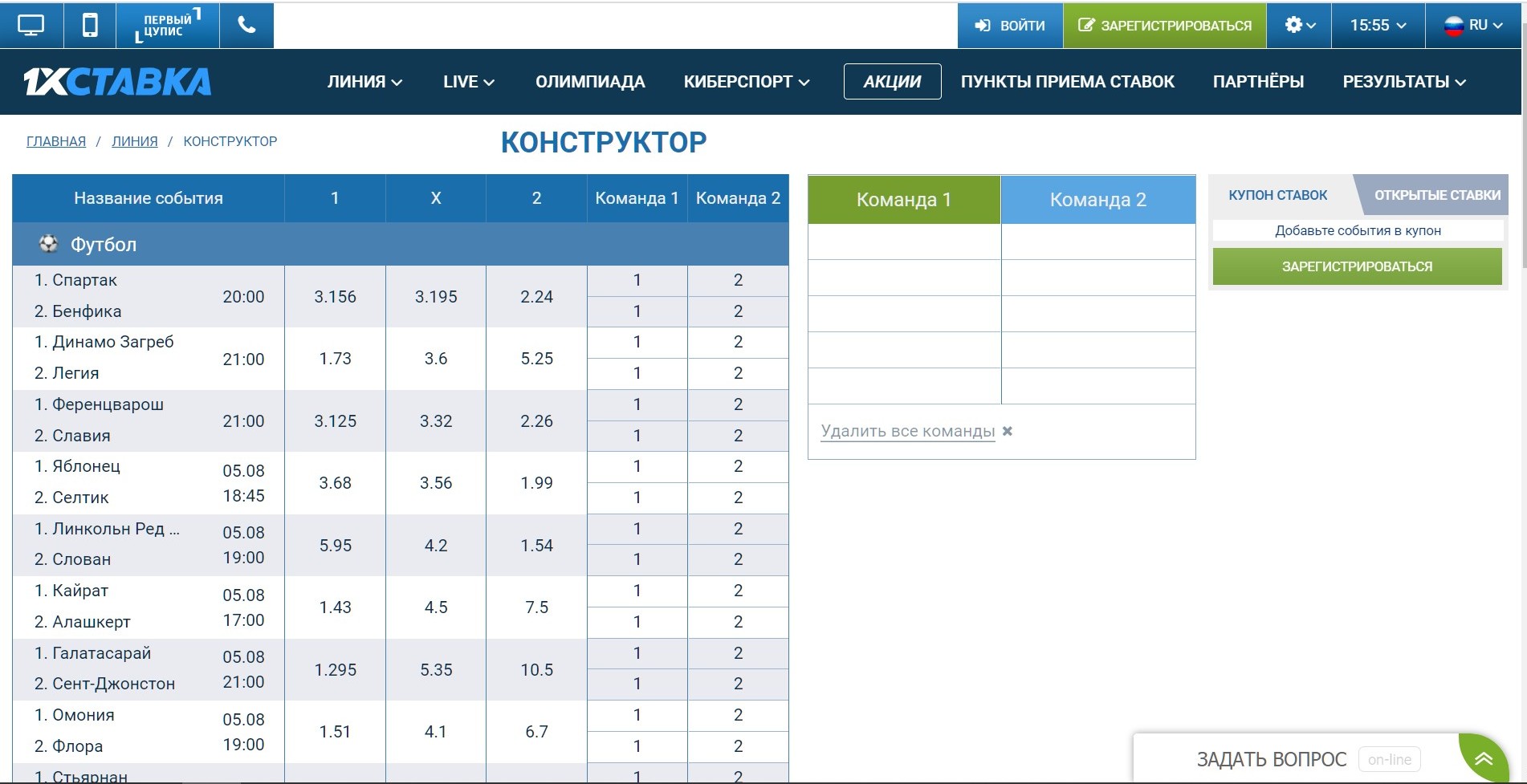The width and height of the screenshot is (1527, 784).
Task: Expand the ЛИНИЯ menu
Action: (364, 82)
